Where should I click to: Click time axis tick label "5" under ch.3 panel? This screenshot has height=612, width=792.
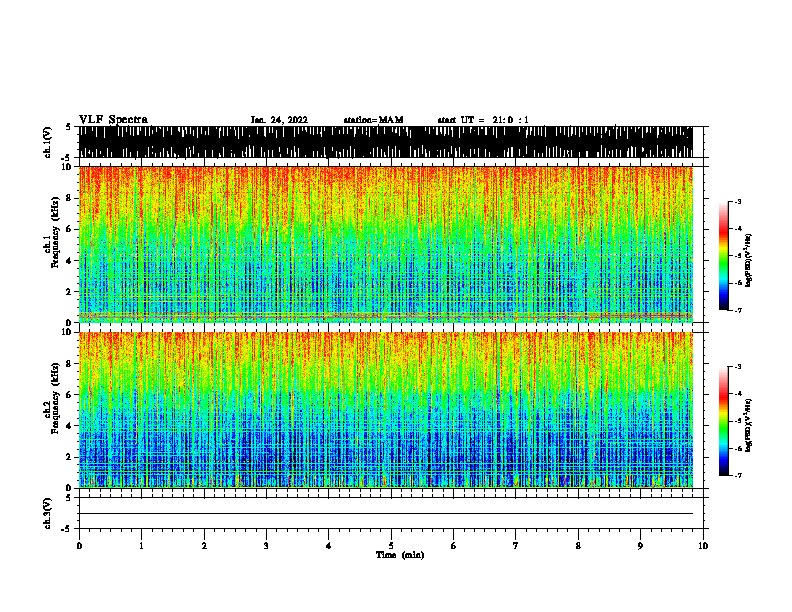coord(391,546)
